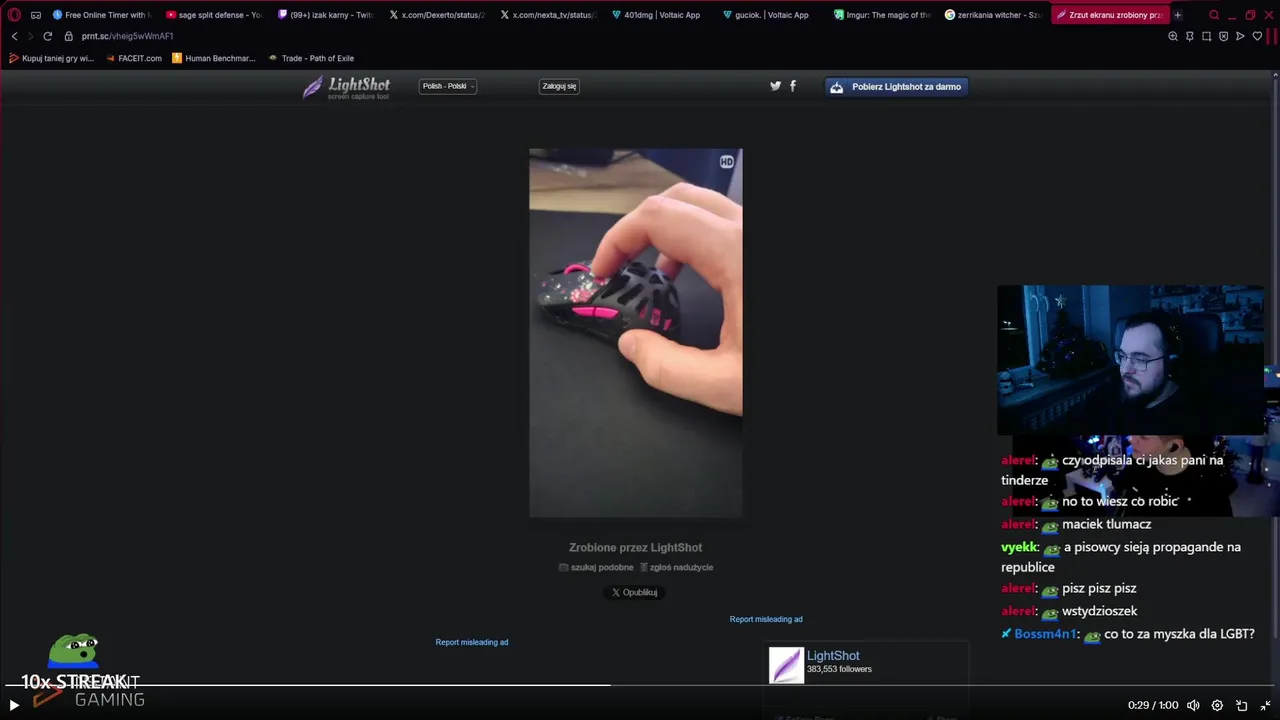
Task: Open Trade - Path of Exile bookmark
Action: [x=311, y=58]
